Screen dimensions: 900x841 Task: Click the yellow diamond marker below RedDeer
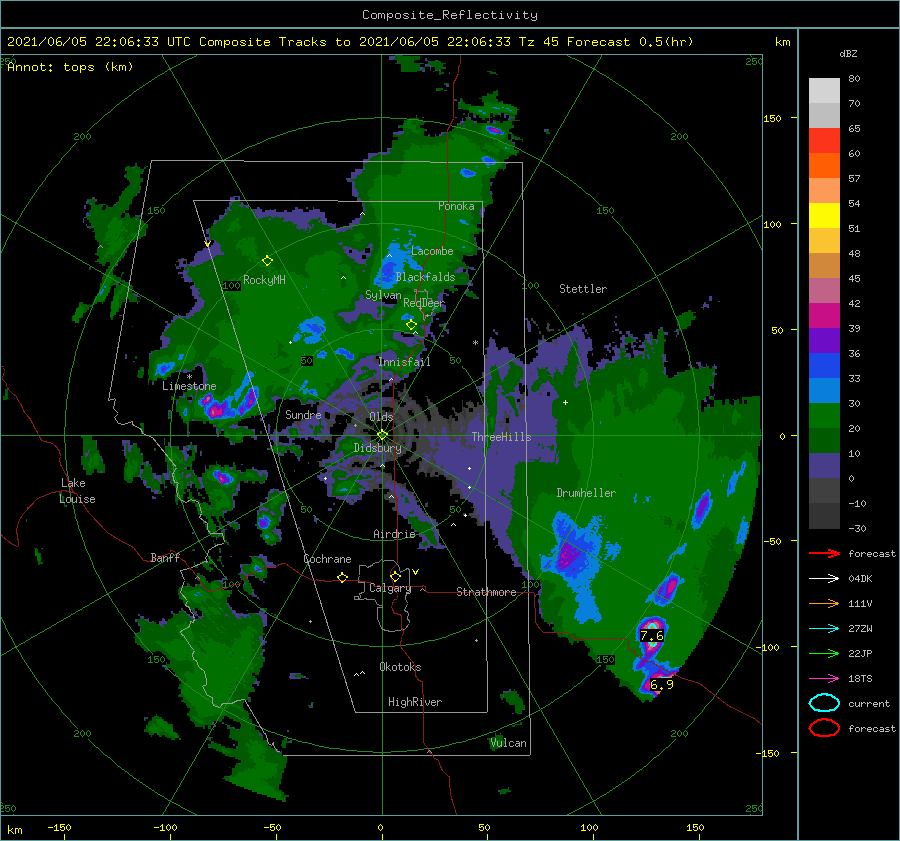pyautogui.click(x=411, y=325)
